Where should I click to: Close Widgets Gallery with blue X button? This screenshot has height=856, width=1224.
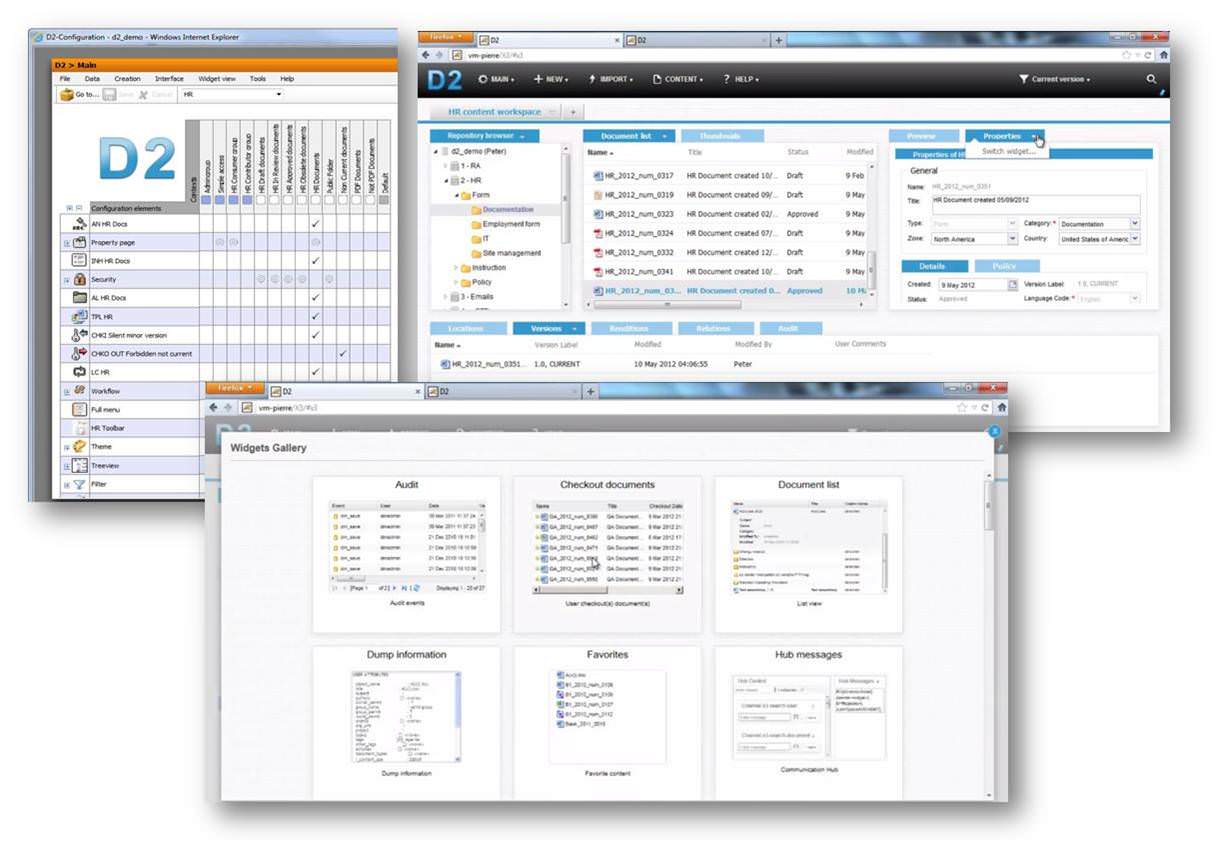pyautogui.click(x=994, y=430)
